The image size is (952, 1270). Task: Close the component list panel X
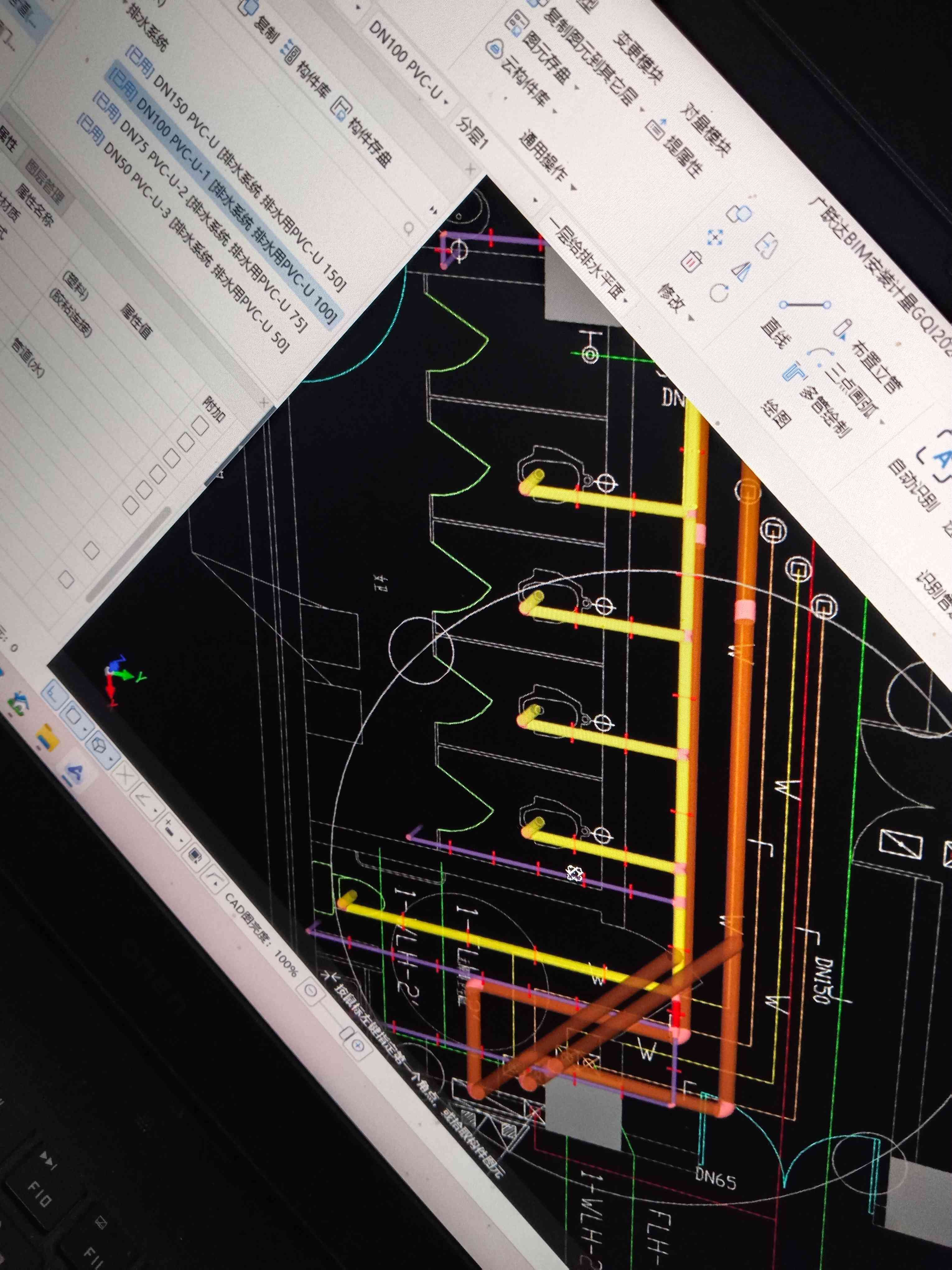[x=470, y=169]
